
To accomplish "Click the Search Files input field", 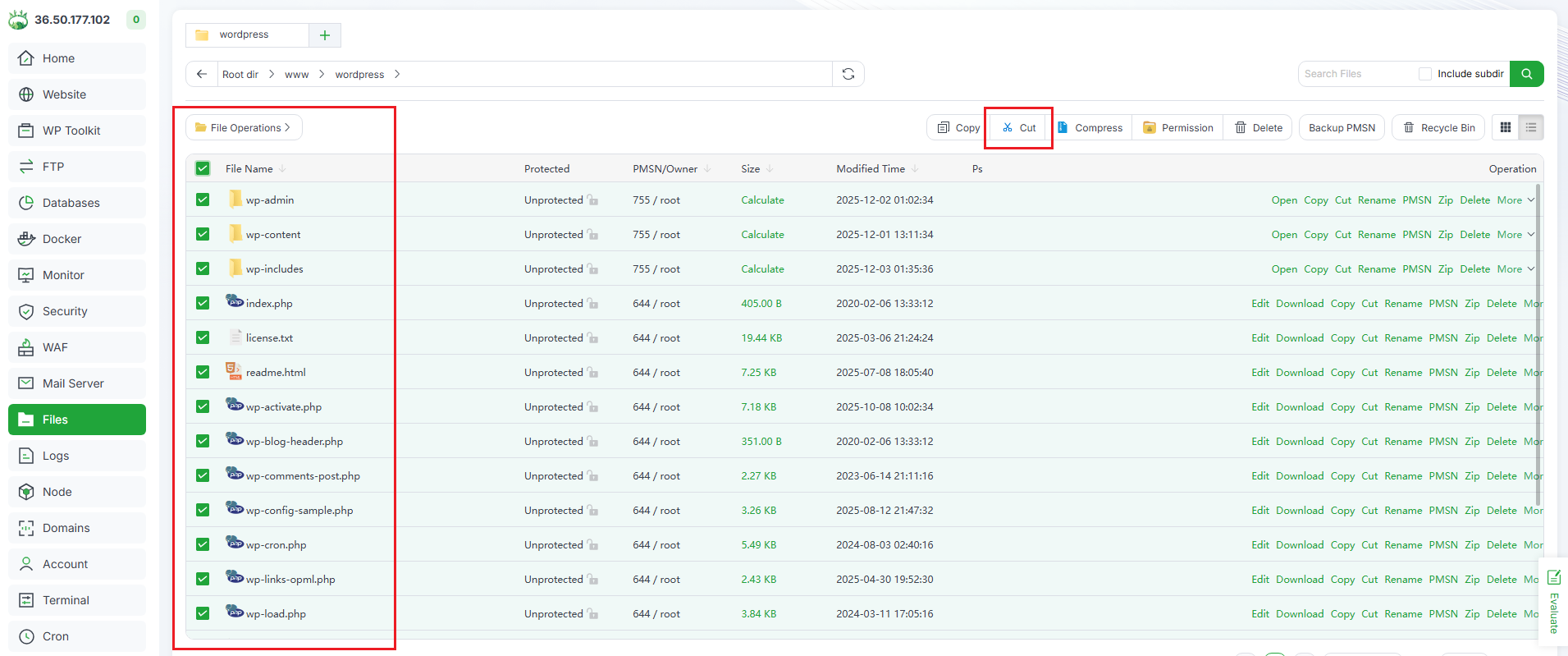I will pyautogui.click(x=1358, y=74).
